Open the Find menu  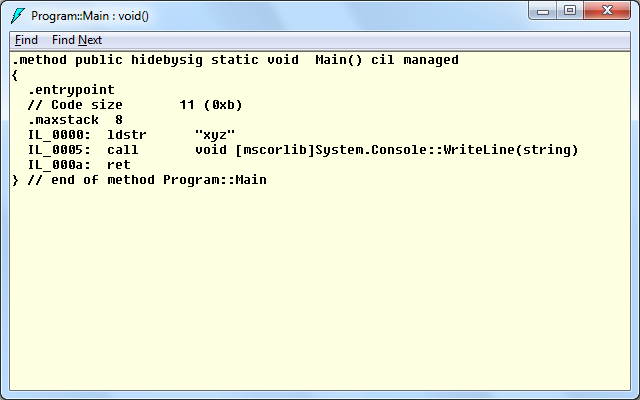tap(26, 40)
